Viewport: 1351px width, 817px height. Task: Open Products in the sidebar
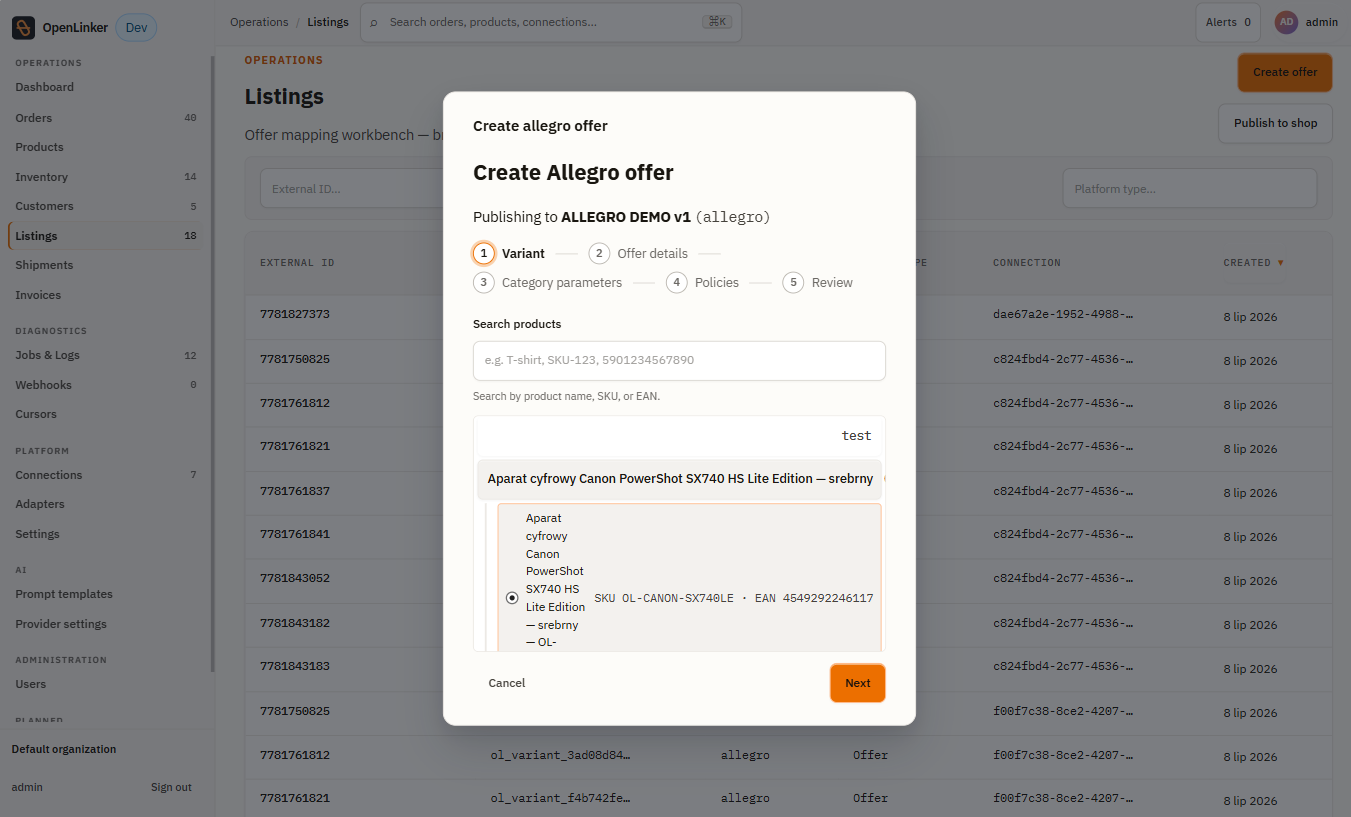coord(105,147)
